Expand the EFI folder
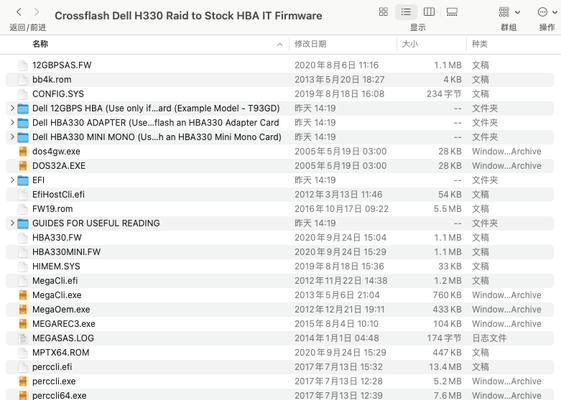The height and width of the screenshot is (400, 561). coord(12,180)
